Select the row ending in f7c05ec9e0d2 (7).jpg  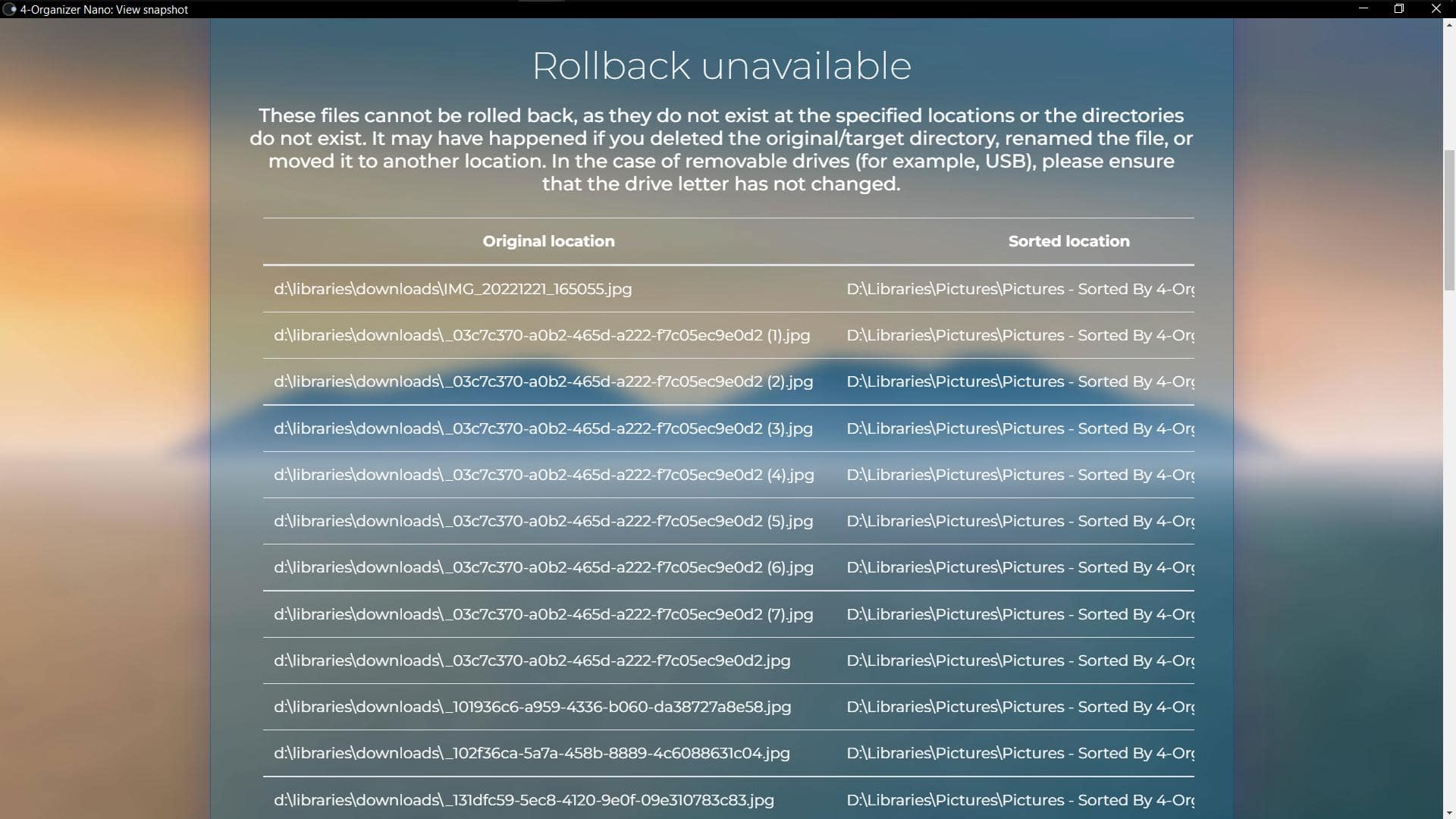click(x=543, y=614)
